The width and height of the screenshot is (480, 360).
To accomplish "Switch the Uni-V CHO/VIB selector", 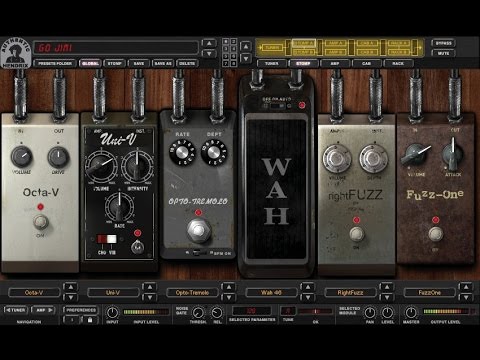I will (x=107, y=239).
